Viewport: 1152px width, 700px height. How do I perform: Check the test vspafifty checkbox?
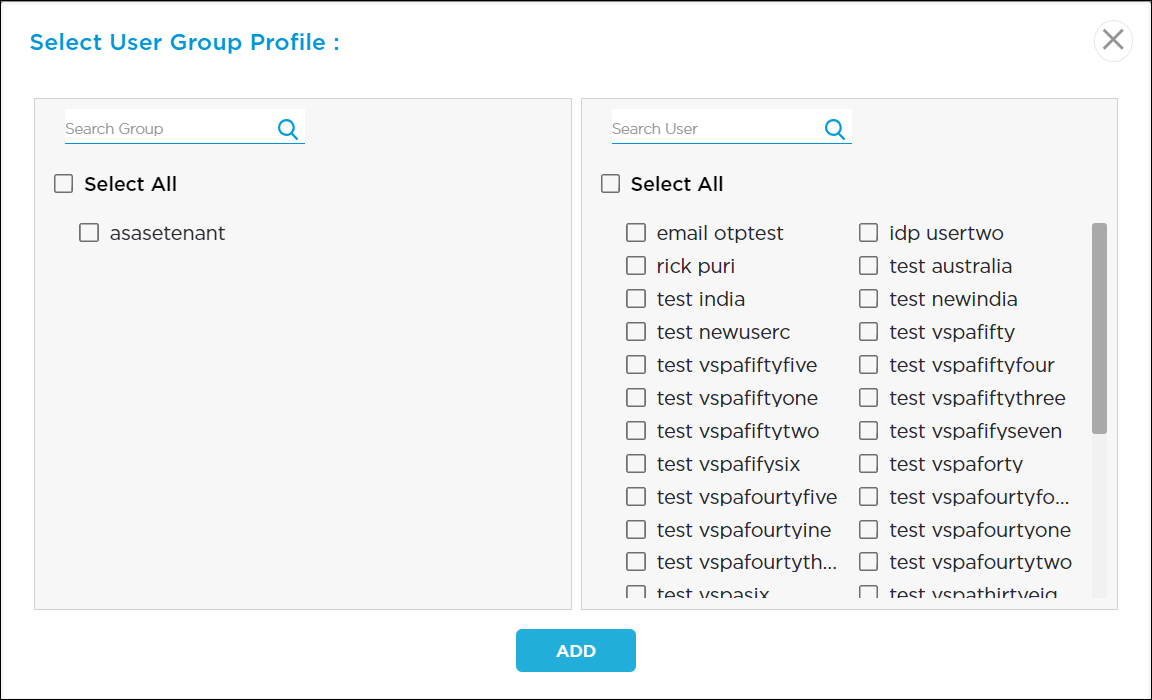tap(868, 331)
